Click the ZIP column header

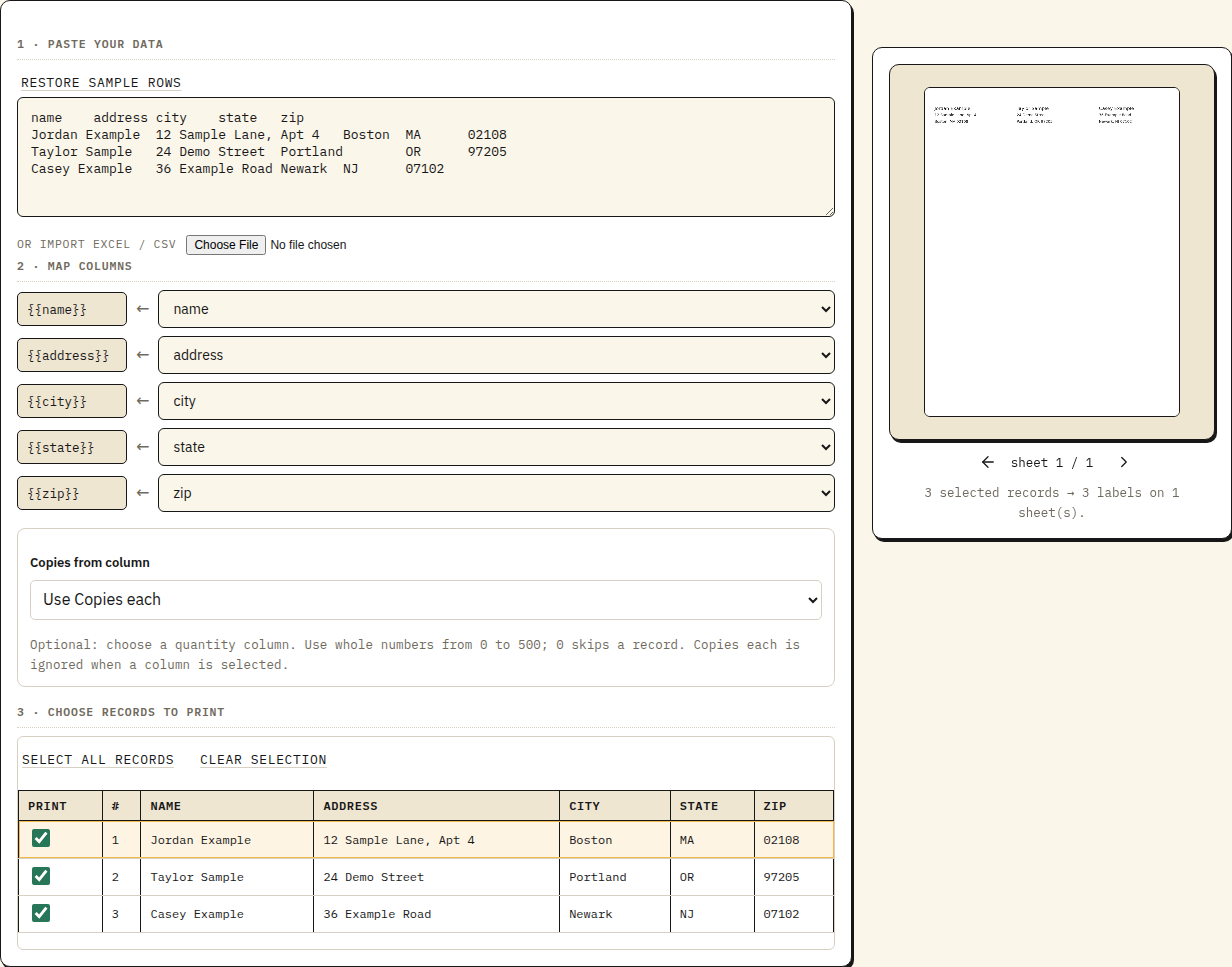[x=794, y=806]
